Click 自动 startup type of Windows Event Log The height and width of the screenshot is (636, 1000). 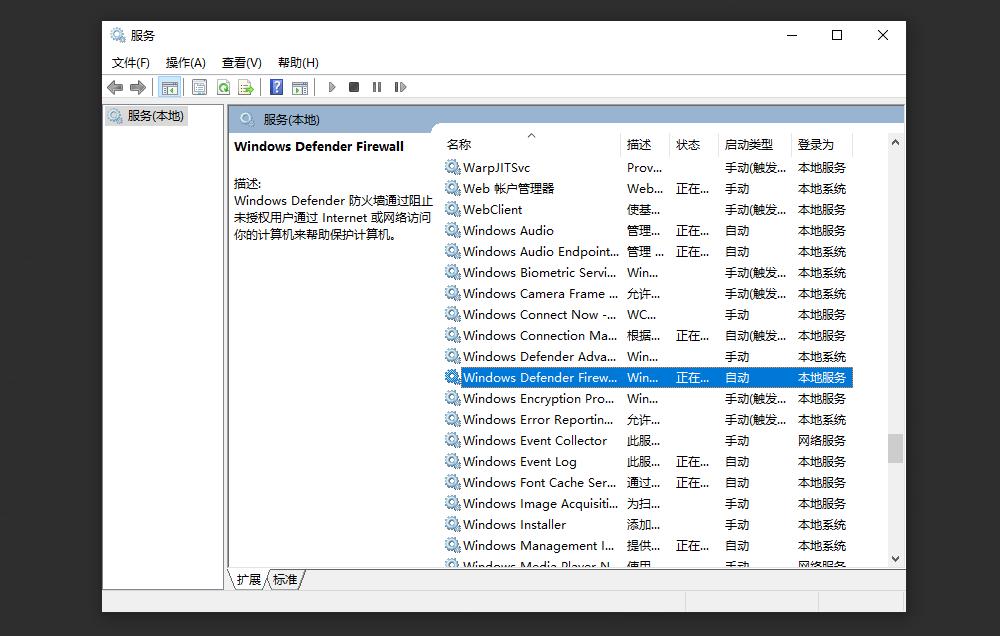click(737, 462)
